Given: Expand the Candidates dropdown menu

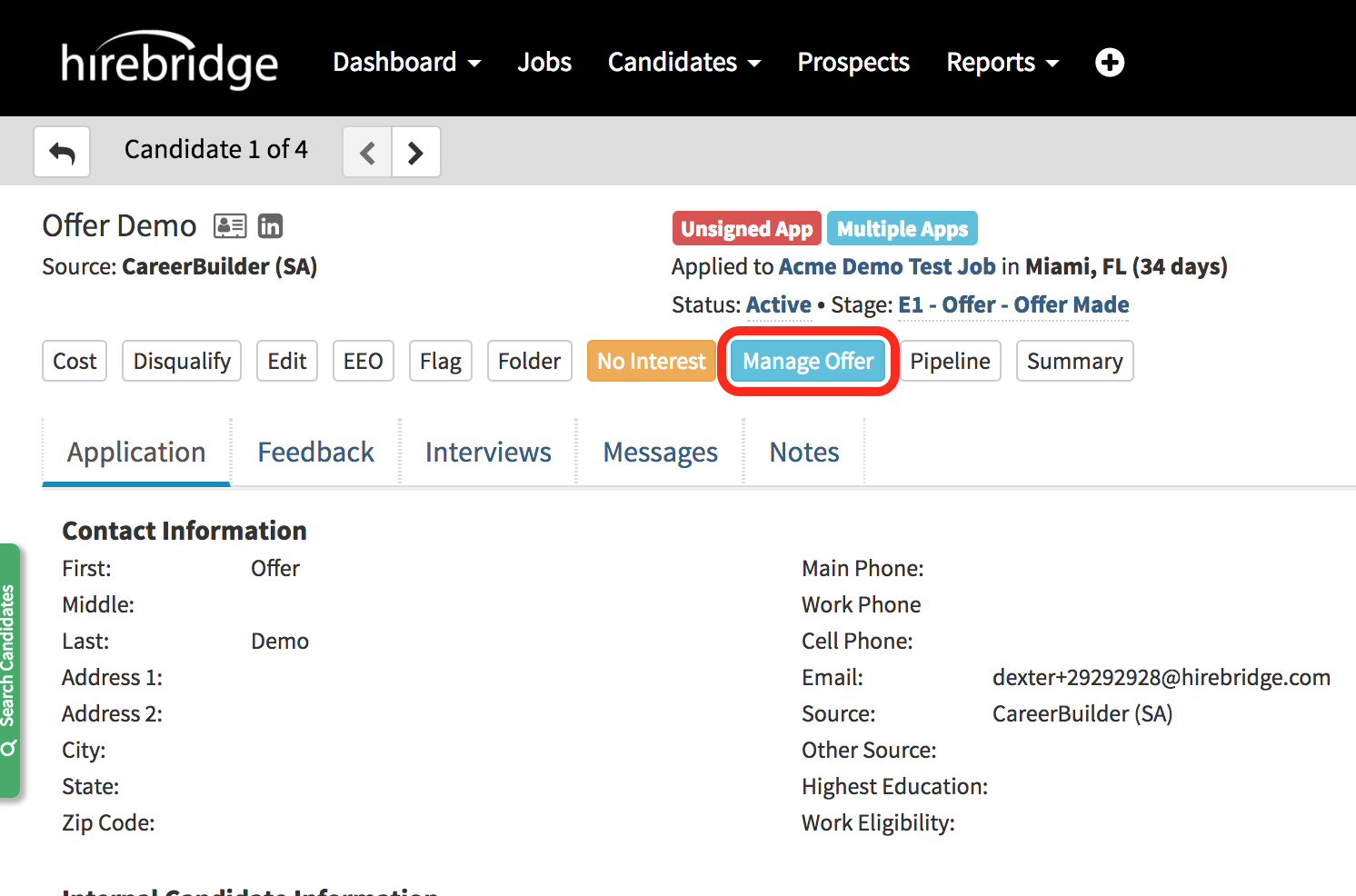Looking at the screenshot, I should point(683,62).
